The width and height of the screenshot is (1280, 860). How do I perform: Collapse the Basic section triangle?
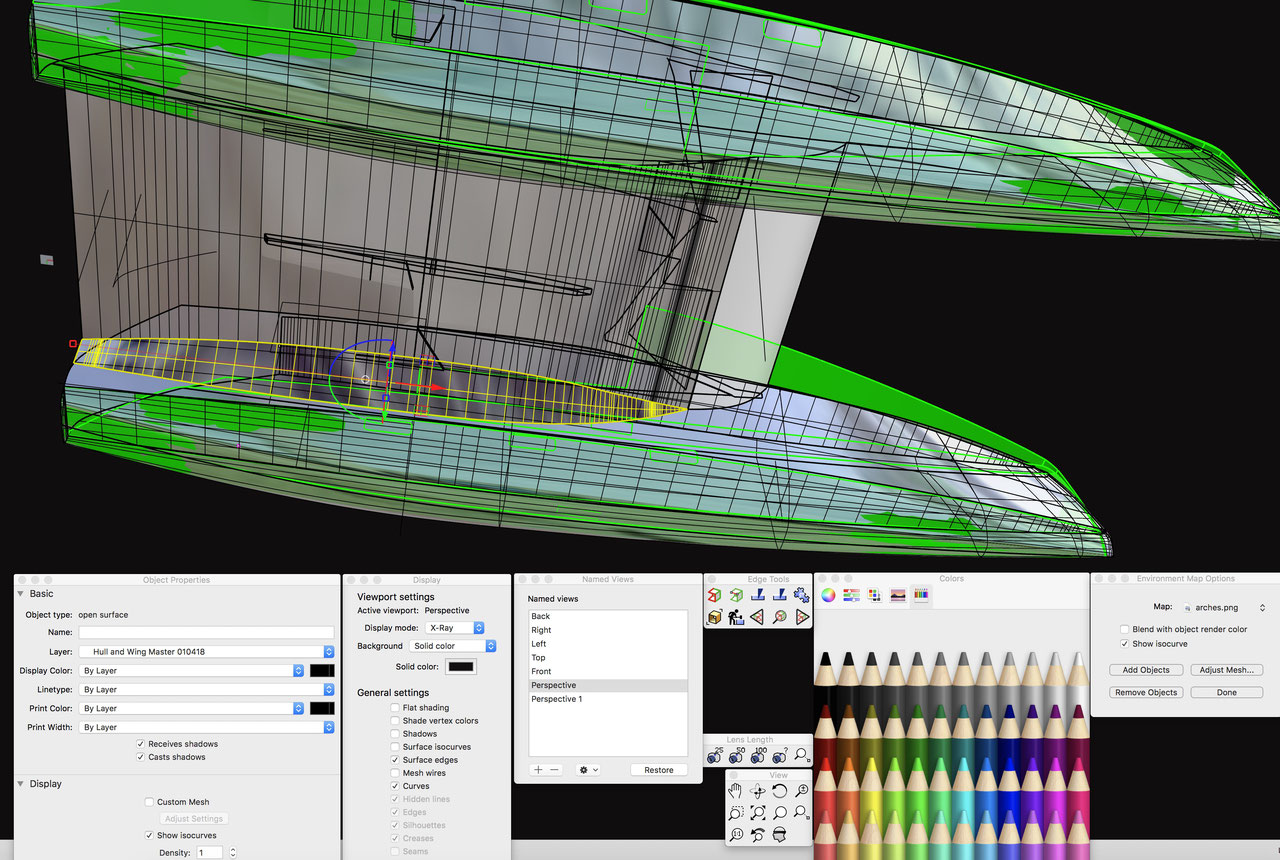(x=21, y=594)
